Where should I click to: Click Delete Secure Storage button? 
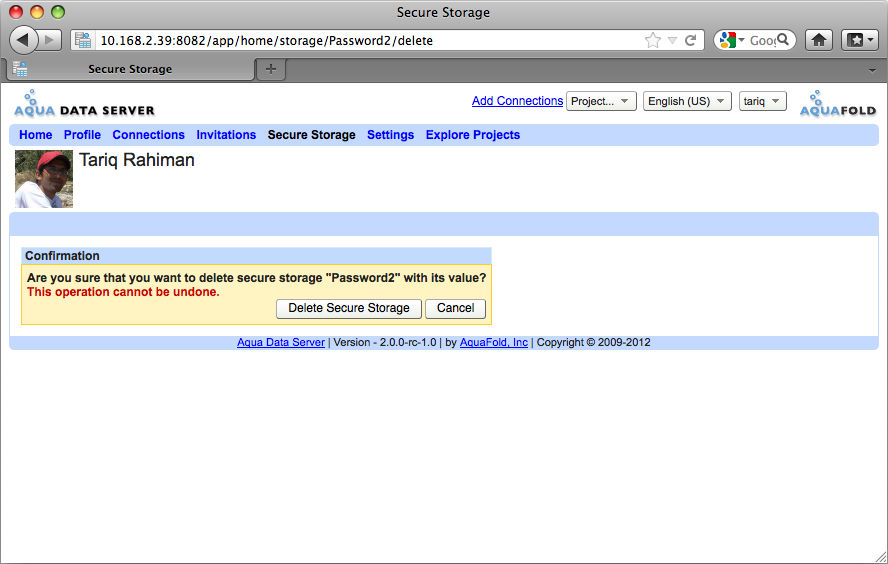(x=349, y=309)
